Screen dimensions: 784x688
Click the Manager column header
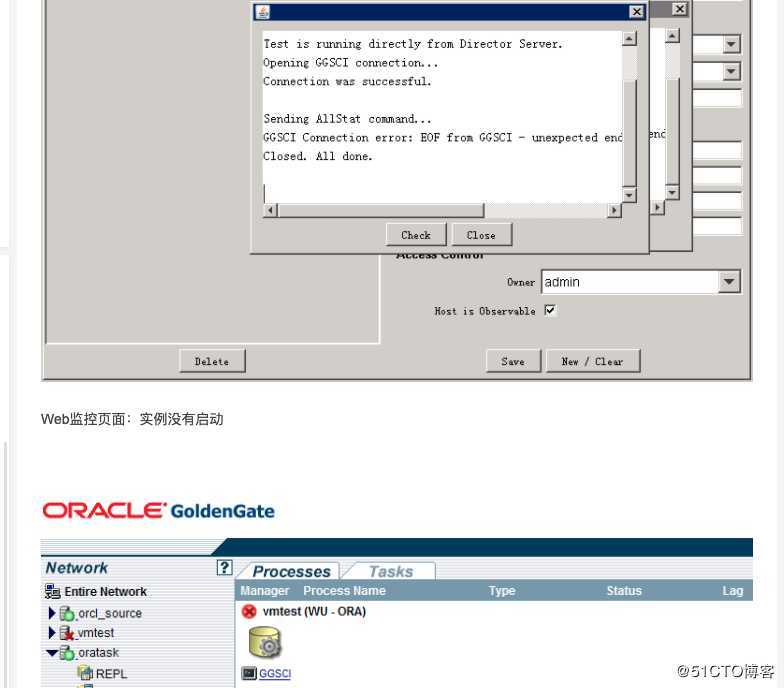pyautogui.click(x=264, y=590)
